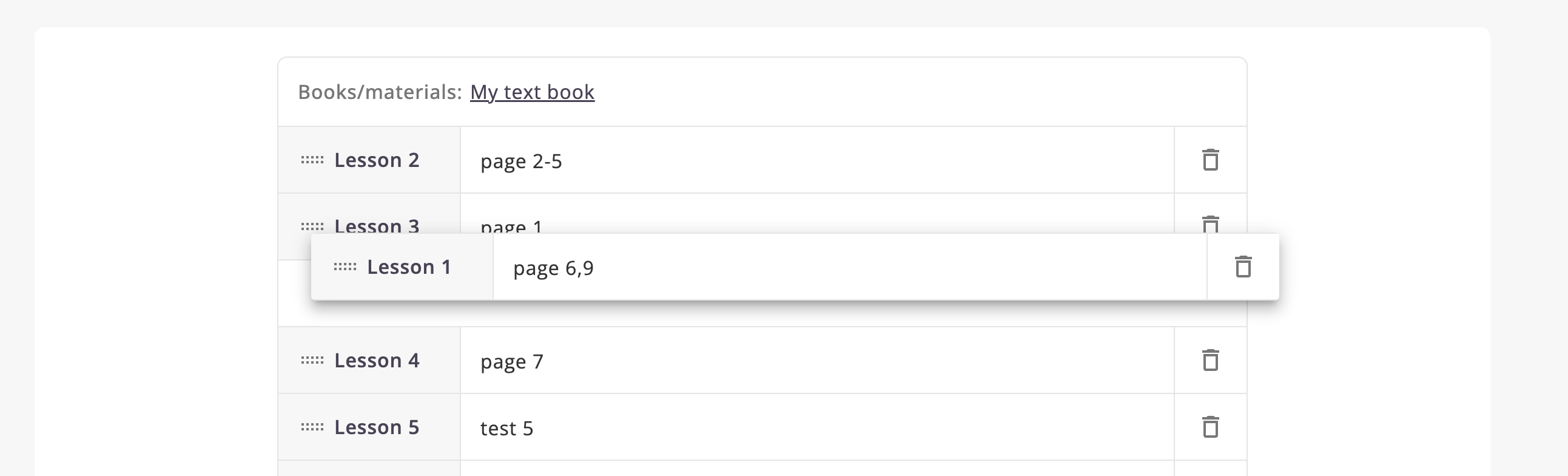The width and height of the screenshot is (1568, 476).
Task: Delete Lesson 2 using trash icon
Action: point(1210,160)
